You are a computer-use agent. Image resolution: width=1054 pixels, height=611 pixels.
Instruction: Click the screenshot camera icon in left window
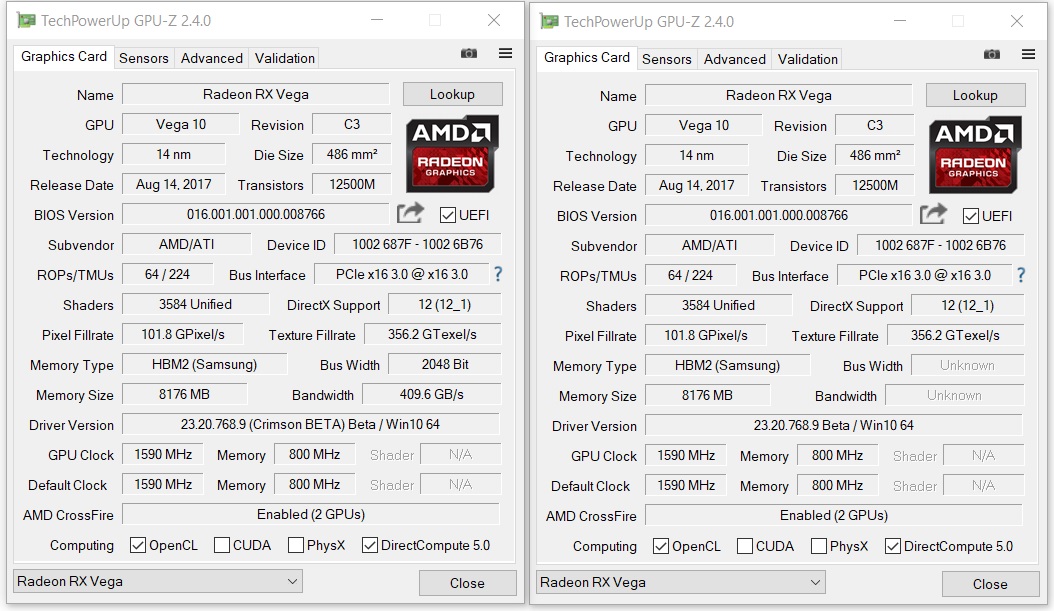[x=469, y=53]
